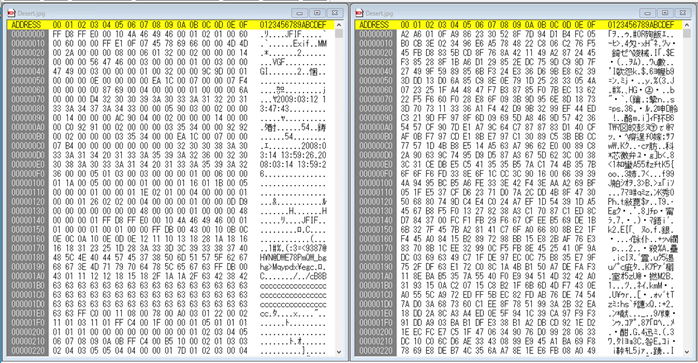Click the right window scroll-down arrow
The width and height of the screenshot is (698, 363).
pyautogui.click(x=687, y=351)
